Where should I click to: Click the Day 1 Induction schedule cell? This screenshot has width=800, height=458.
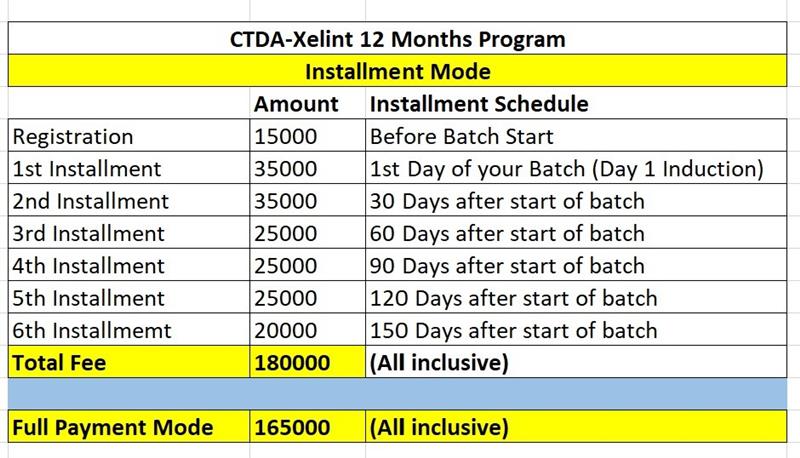567,168
